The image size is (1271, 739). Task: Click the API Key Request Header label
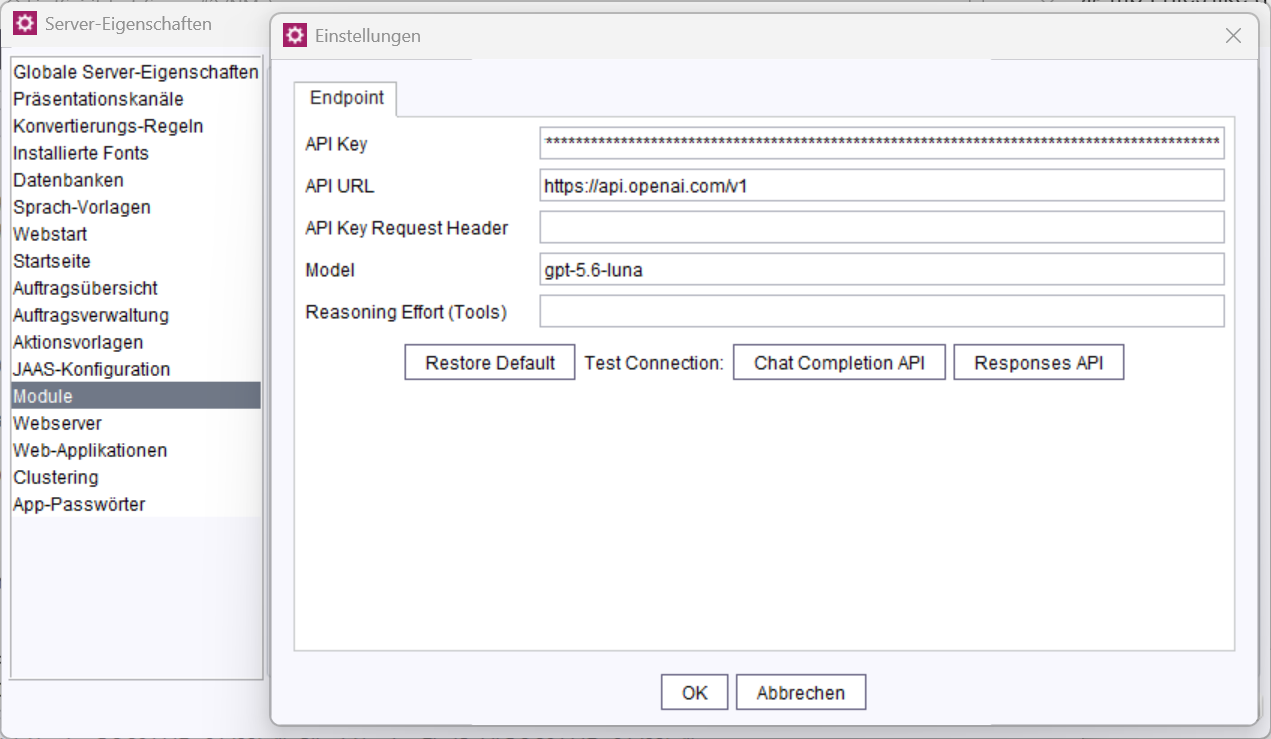click(407, 228)
